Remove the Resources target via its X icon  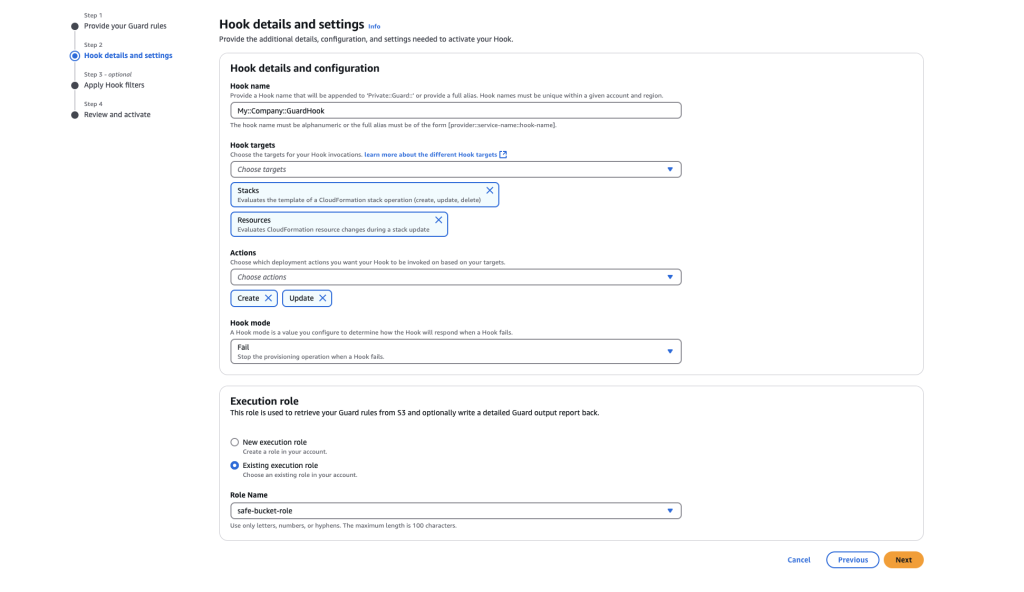[437, 219]
